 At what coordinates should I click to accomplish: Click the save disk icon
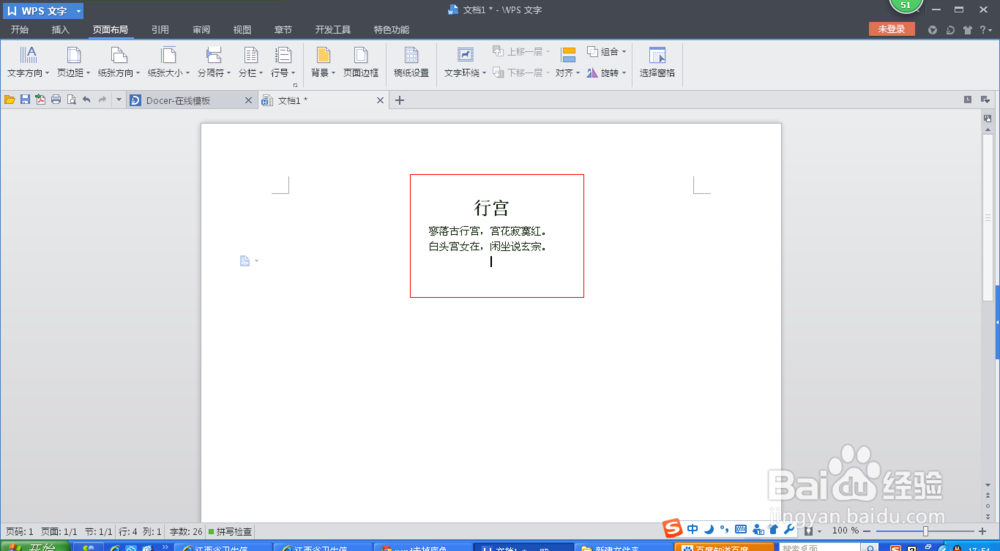pos(25,100)
